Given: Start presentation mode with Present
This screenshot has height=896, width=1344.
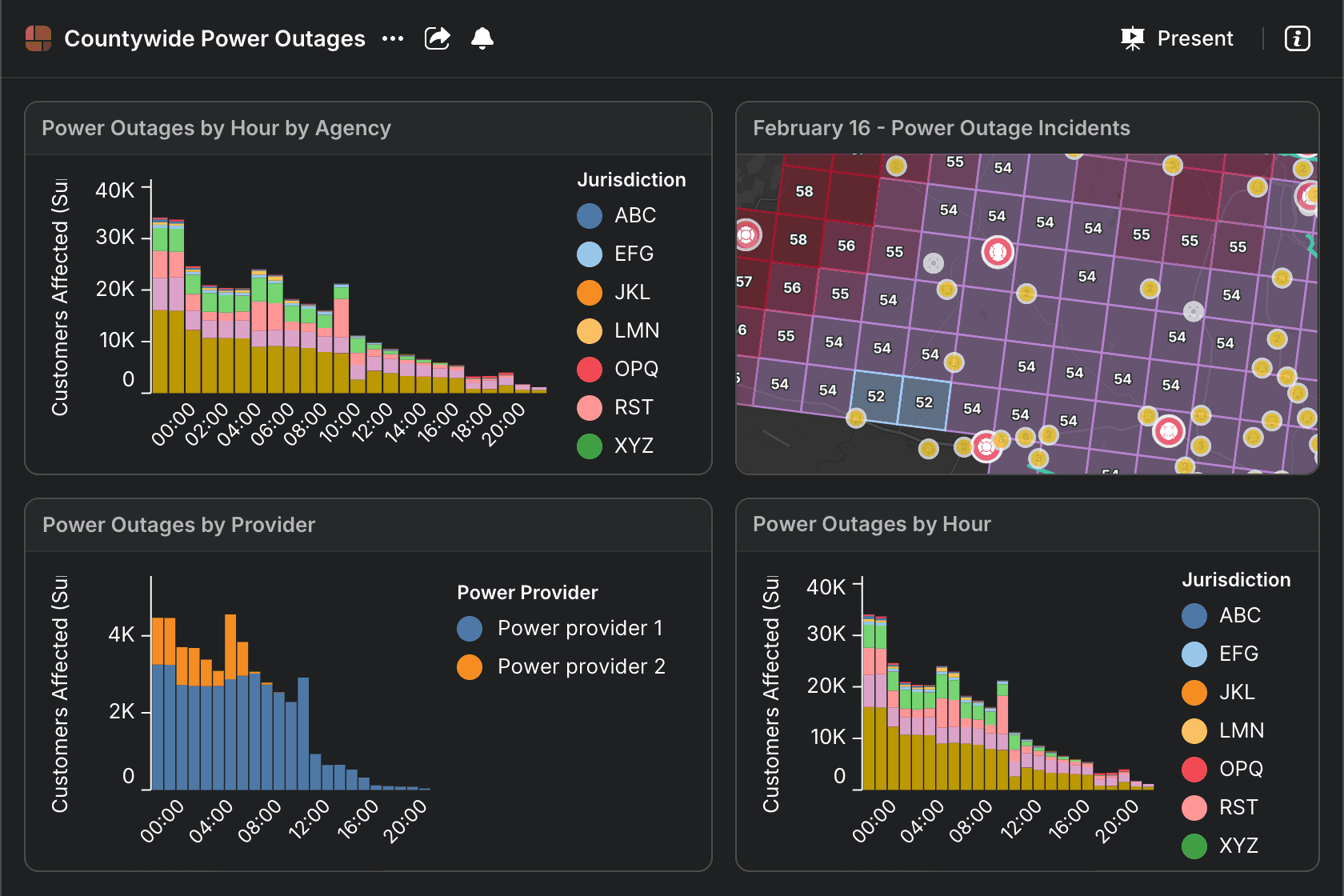Looking at the screenshot, I should 1194,38.
